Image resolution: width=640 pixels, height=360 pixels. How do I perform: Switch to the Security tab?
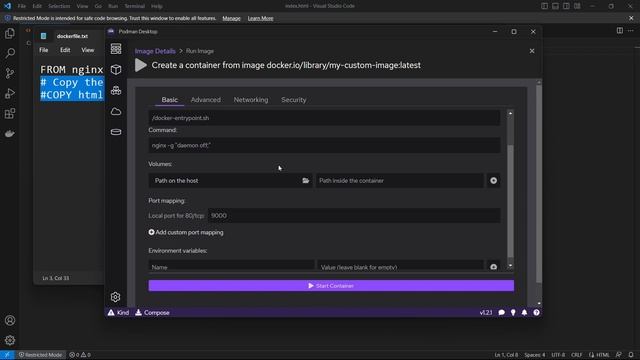(x=293, y=100)
